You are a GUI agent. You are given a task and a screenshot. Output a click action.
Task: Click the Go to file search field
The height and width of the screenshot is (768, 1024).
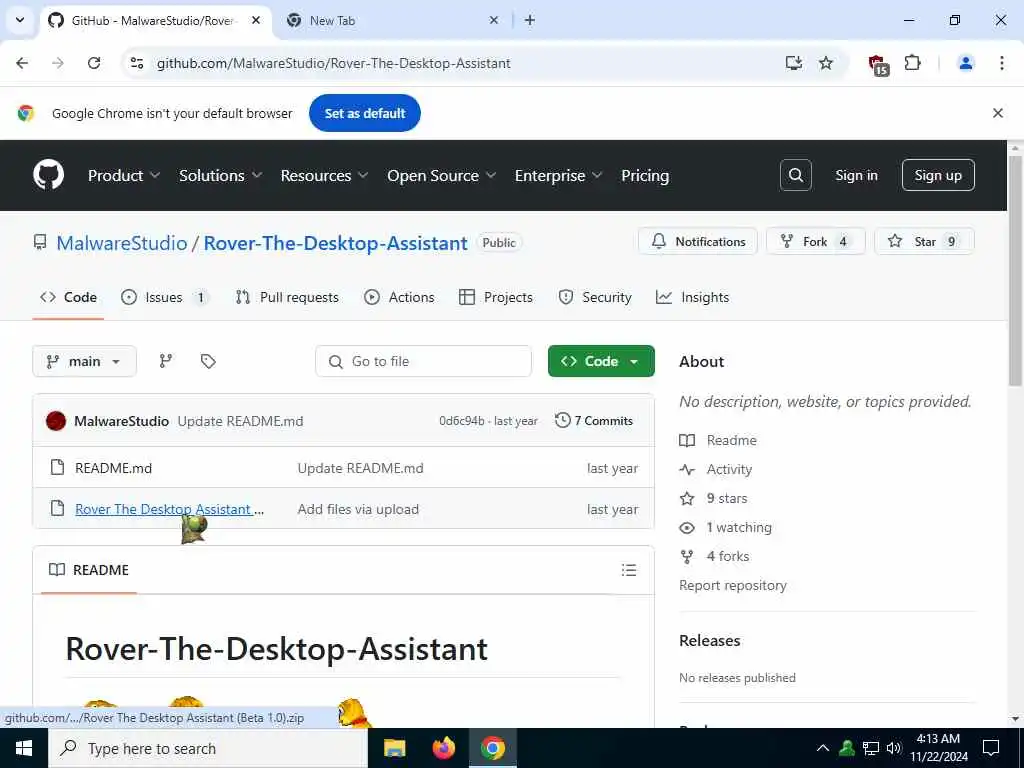pos(423,361)
